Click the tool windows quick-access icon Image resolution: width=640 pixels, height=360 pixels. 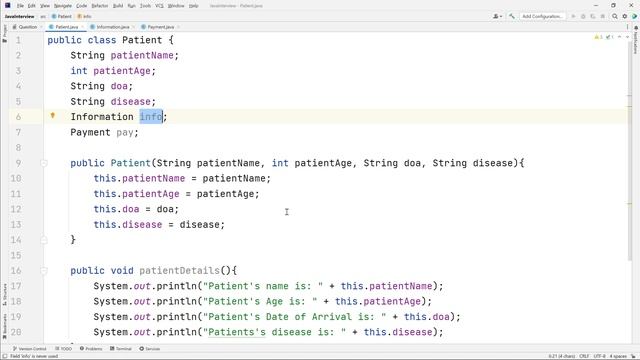tap(4, 356)
